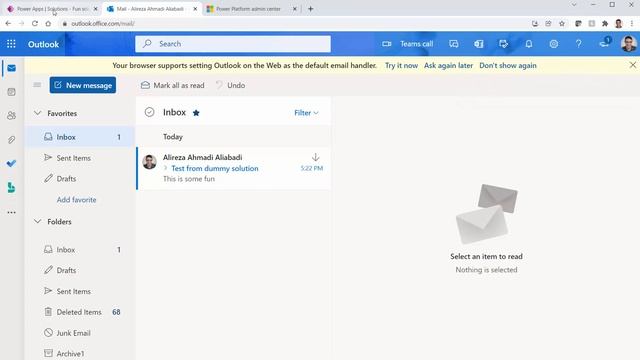640x360 pixels.
Task: Open Junk Email folder
Action: point(80,333)
